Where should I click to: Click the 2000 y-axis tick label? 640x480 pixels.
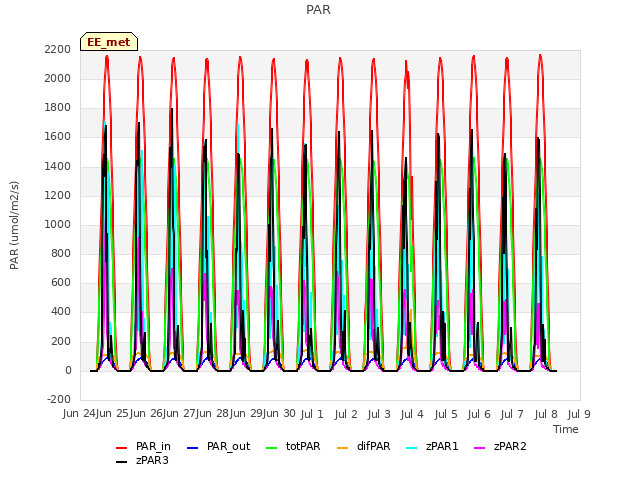(58, 78)
